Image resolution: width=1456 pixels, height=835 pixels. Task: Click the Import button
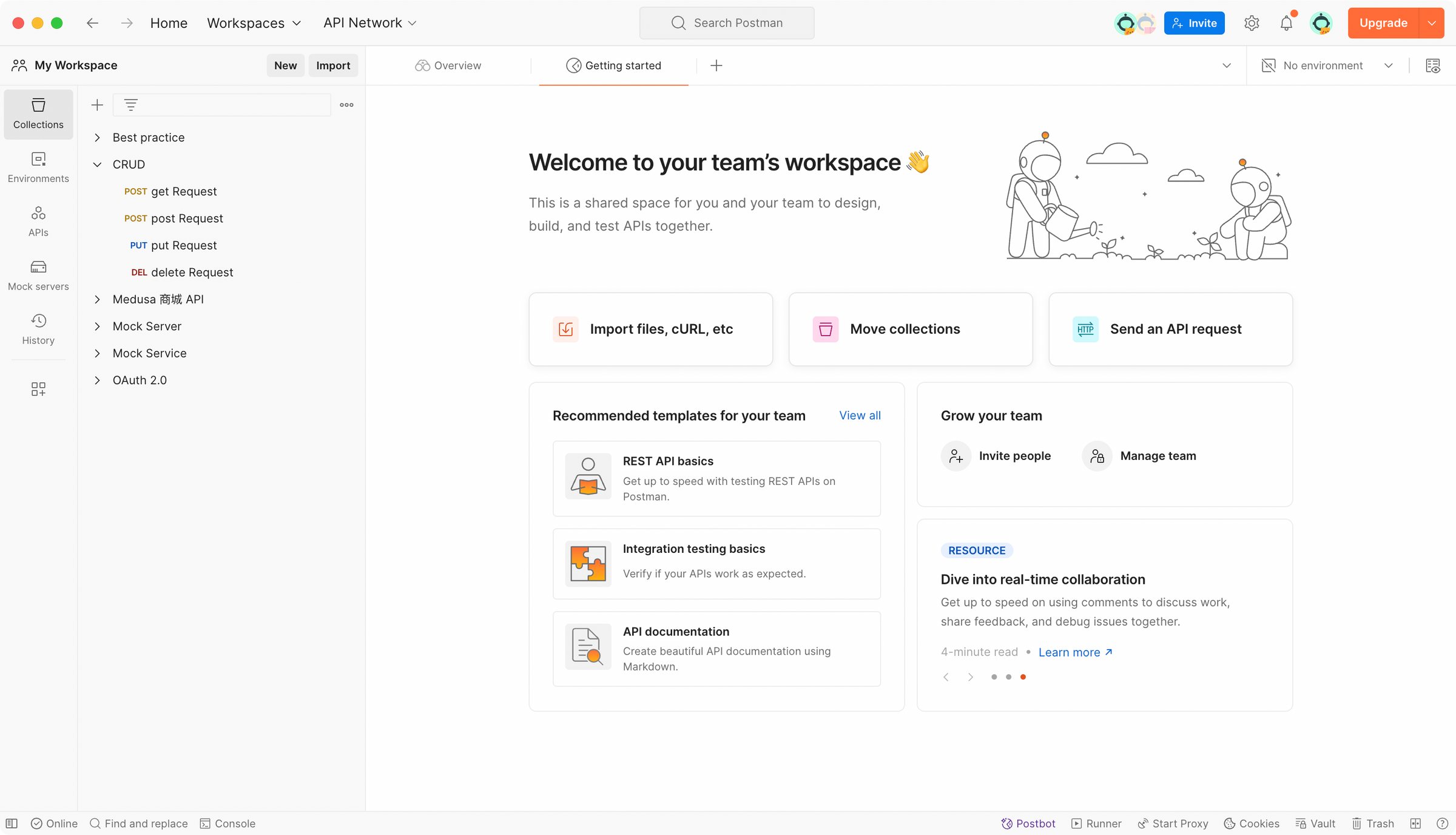(x=333, y=66)
